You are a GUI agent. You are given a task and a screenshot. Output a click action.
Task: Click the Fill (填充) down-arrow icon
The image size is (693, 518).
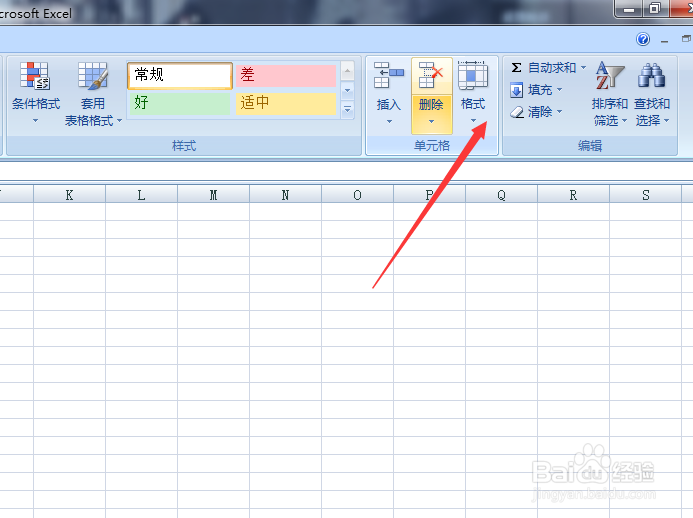(516, 90)
